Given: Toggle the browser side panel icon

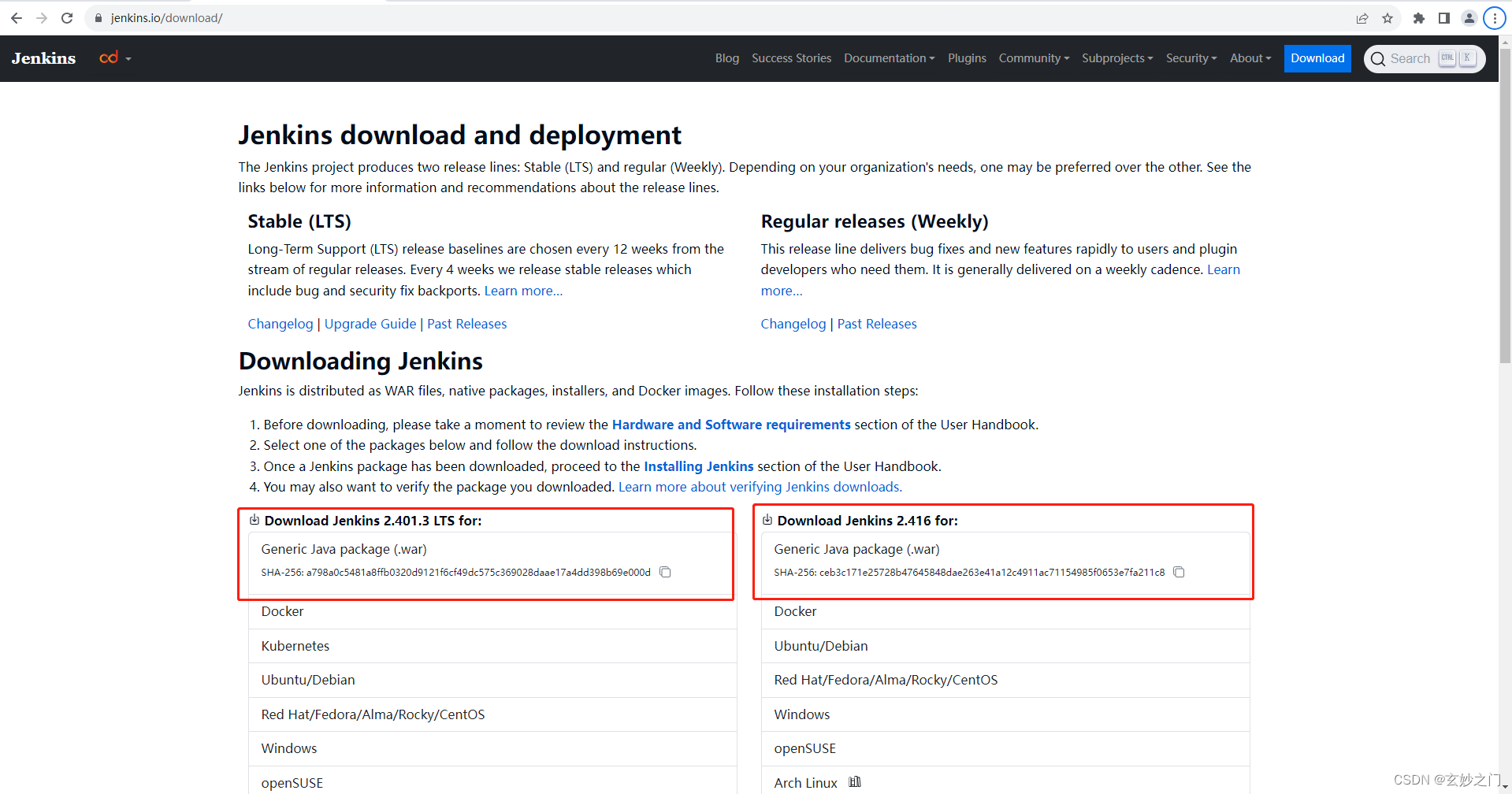Looking at the screenshot, I should pos(1444,18).
